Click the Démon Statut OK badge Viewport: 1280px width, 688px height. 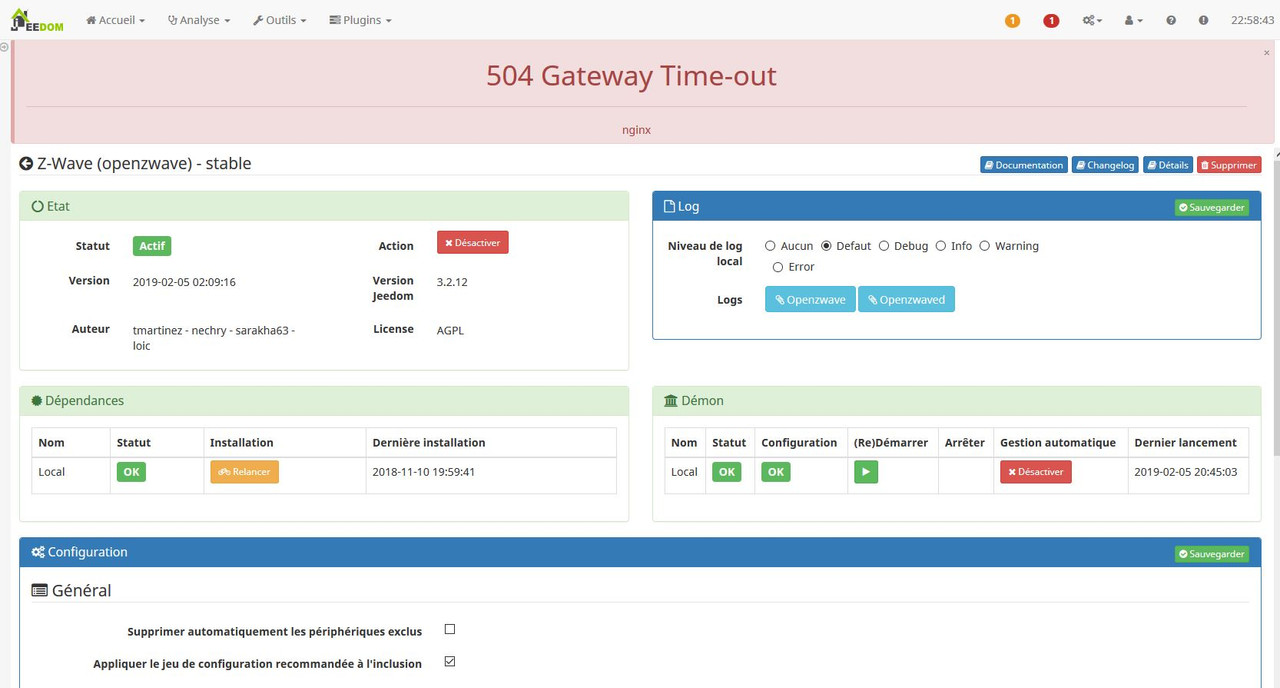(x=727, y=472)
